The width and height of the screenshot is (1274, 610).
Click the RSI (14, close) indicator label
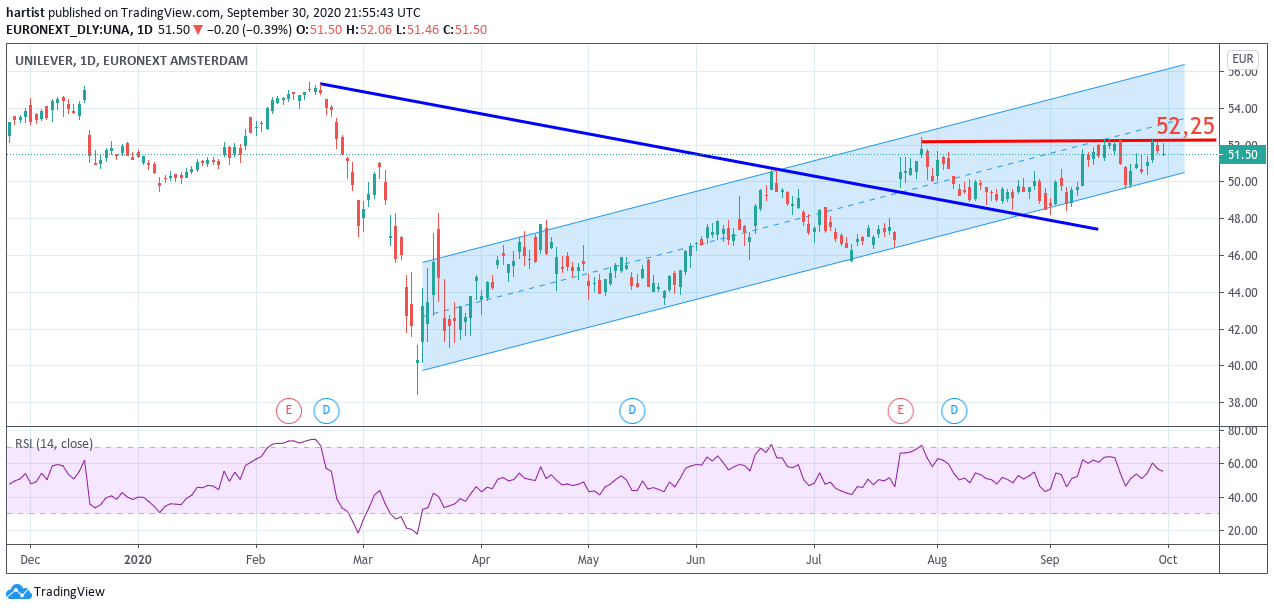tap(55, 444)
